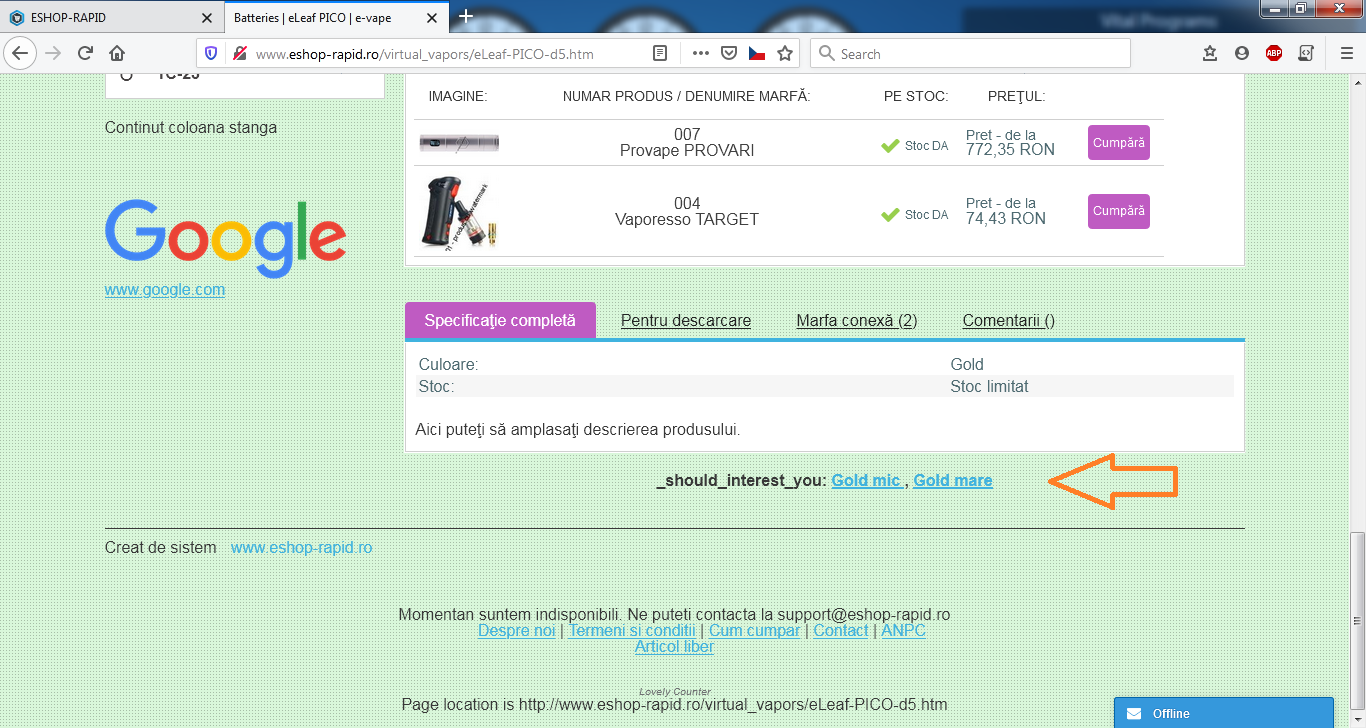Open the Despre noi link
The width and height of the screenshot is (1366, 728).
517,631
